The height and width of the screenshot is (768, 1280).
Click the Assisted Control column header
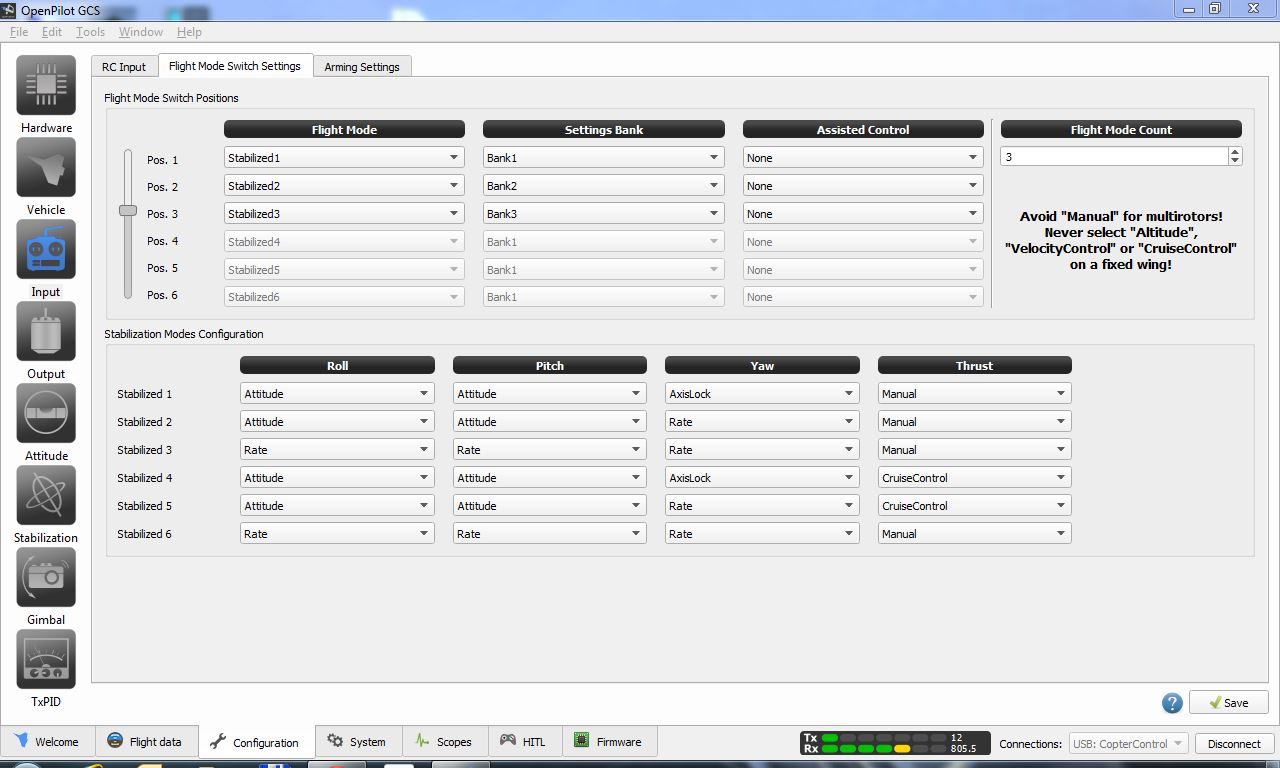pyautogui.click(x=863, y=129)
